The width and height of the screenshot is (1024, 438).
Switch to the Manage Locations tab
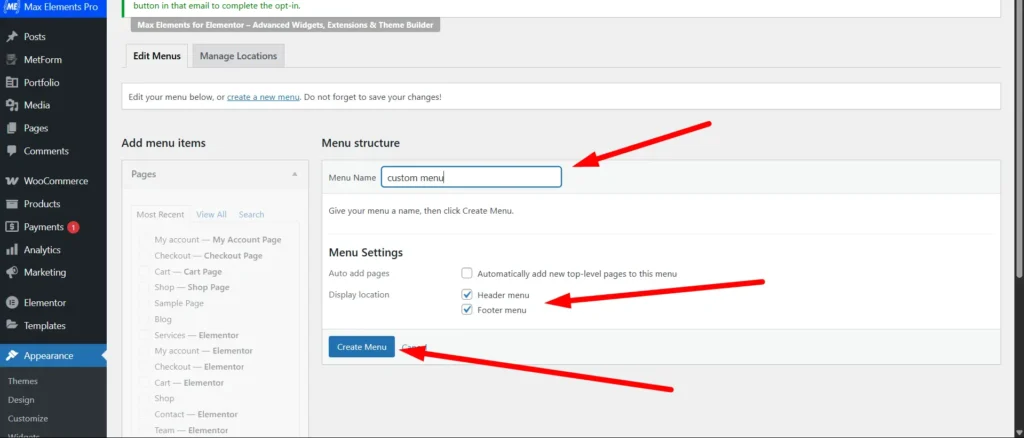[x=238, y=56]
